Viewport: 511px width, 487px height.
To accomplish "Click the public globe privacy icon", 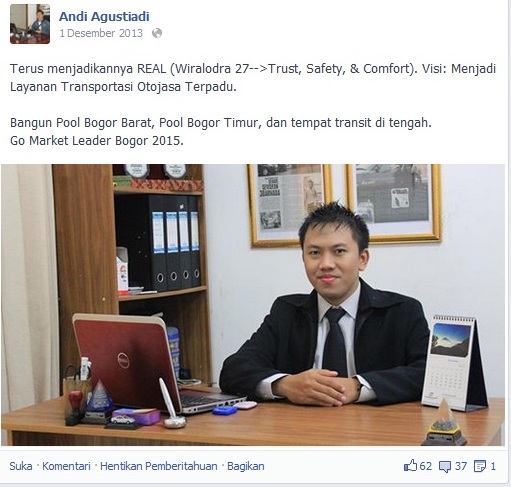I will (x=157, y=33).
